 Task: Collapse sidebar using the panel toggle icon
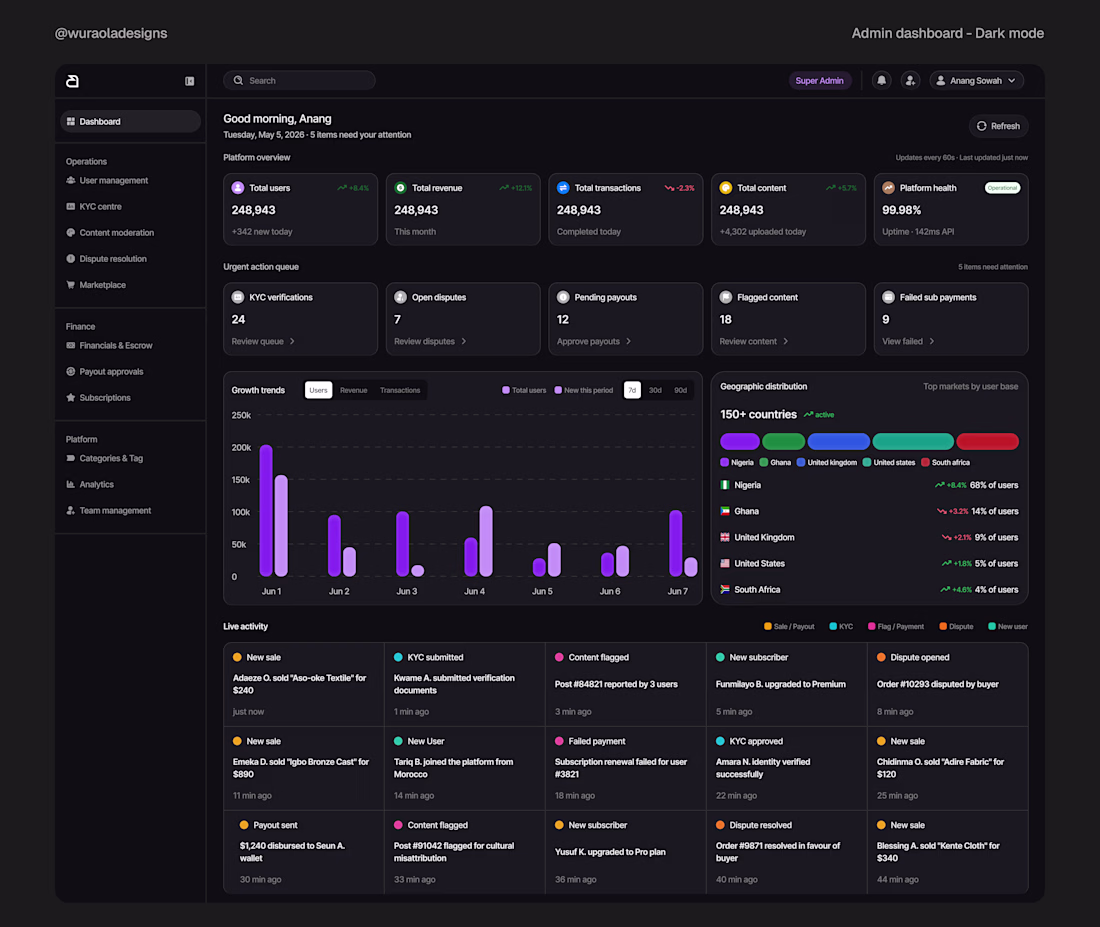(x=189, y=81)
